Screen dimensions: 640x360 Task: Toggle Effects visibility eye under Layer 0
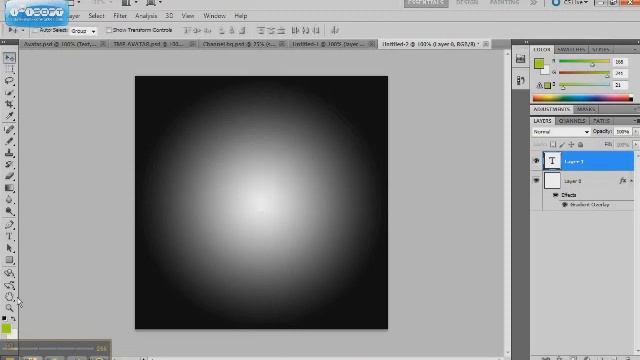pyautogui.click(x=556, y=195)
